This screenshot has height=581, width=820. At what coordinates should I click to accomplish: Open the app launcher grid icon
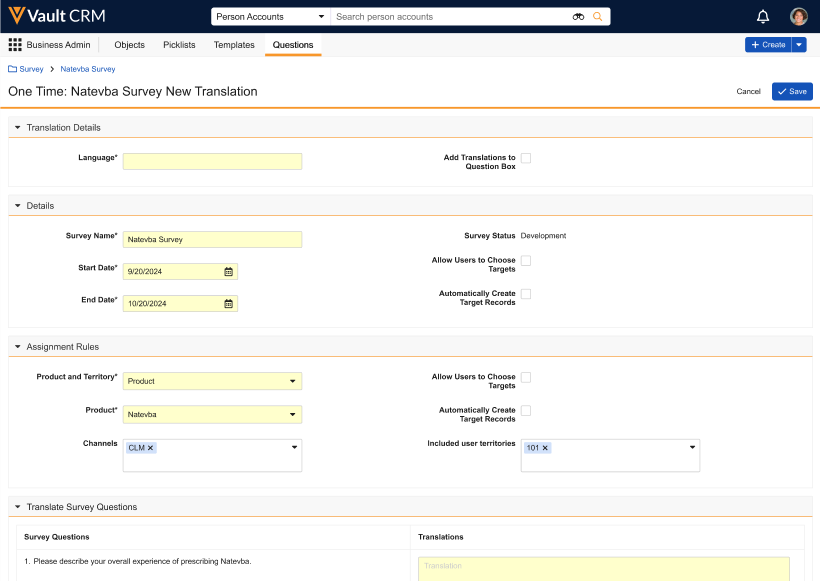pyautogui.click(x=15, y=45)
